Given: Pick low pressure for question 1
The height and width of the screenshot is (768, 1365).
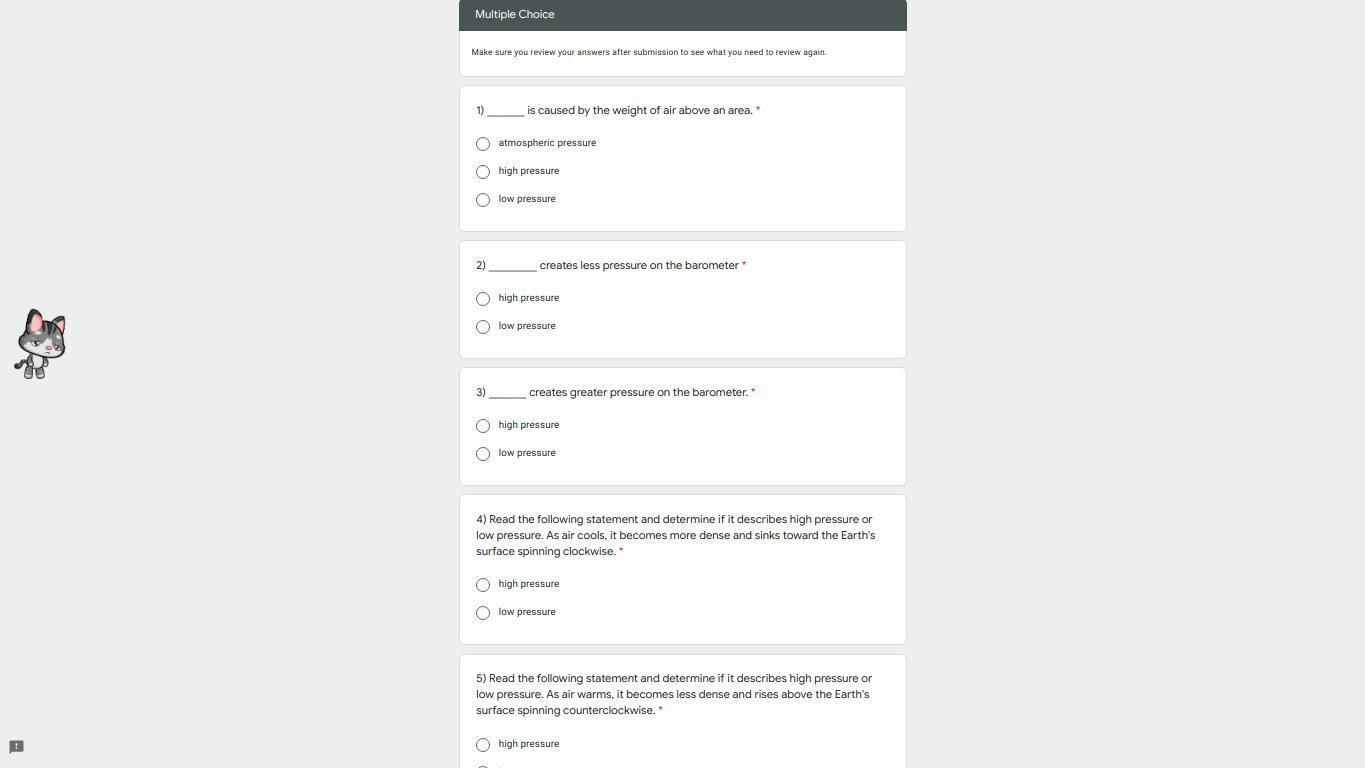Looking at the screenshot, I should [483, 200].
